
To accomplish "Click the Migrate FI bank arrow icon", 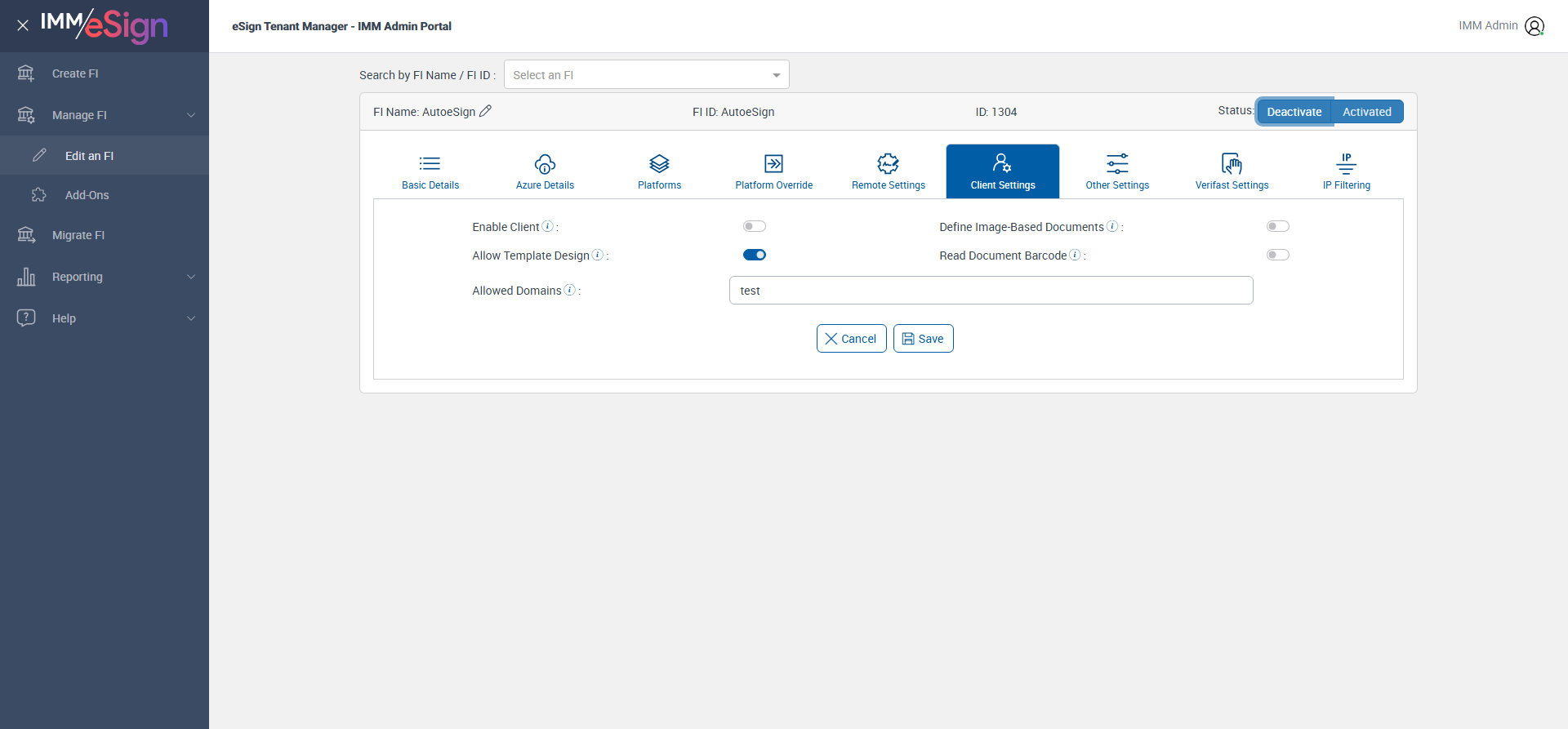I will (26, 235).
